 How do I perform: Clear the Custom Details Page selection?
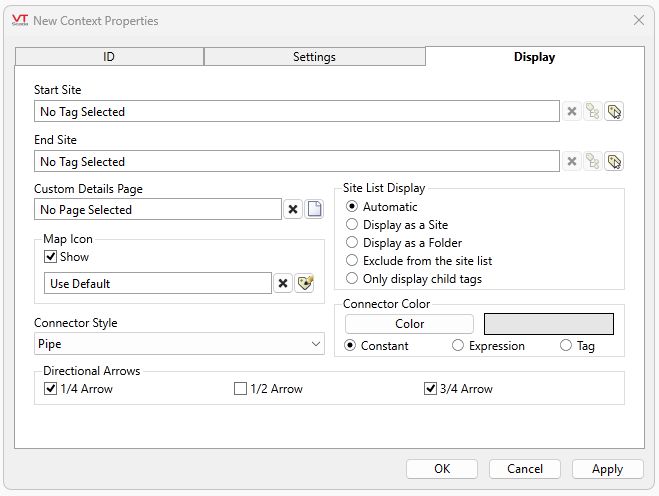293,209
